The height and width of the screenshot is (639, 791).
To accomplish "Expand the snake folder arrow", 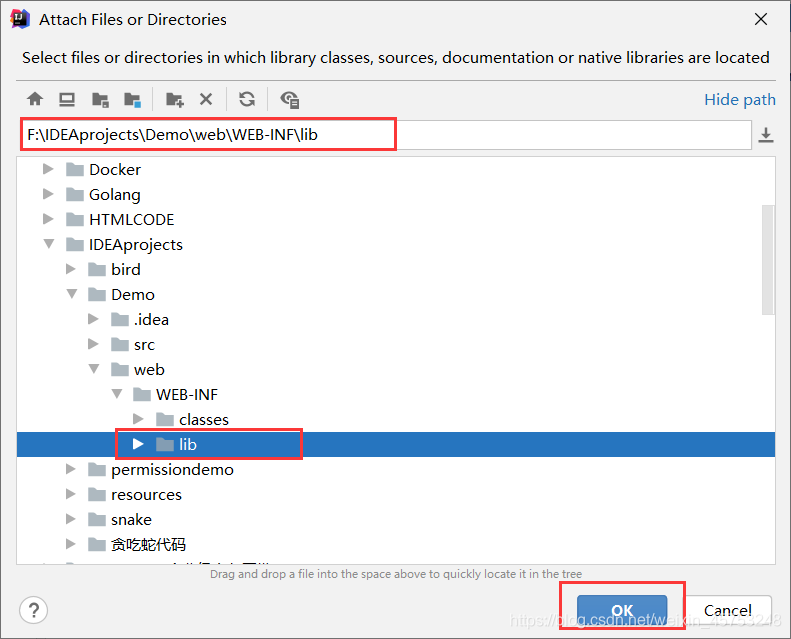I will 71,519.
